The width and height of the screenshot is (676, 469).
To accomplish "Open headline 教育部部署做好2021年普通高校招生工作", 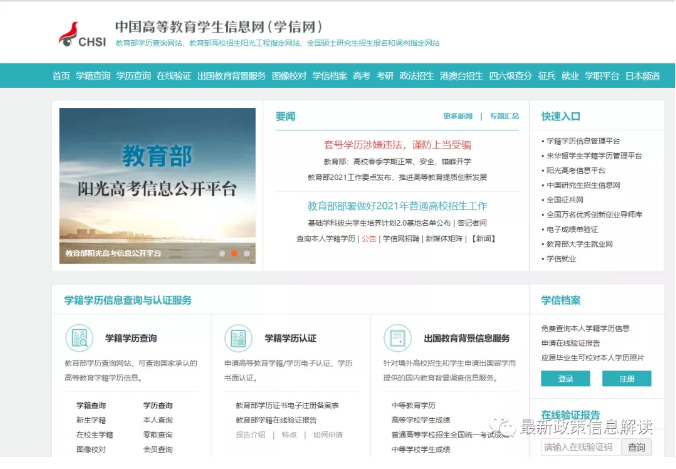I will click(x=397, y=206).
